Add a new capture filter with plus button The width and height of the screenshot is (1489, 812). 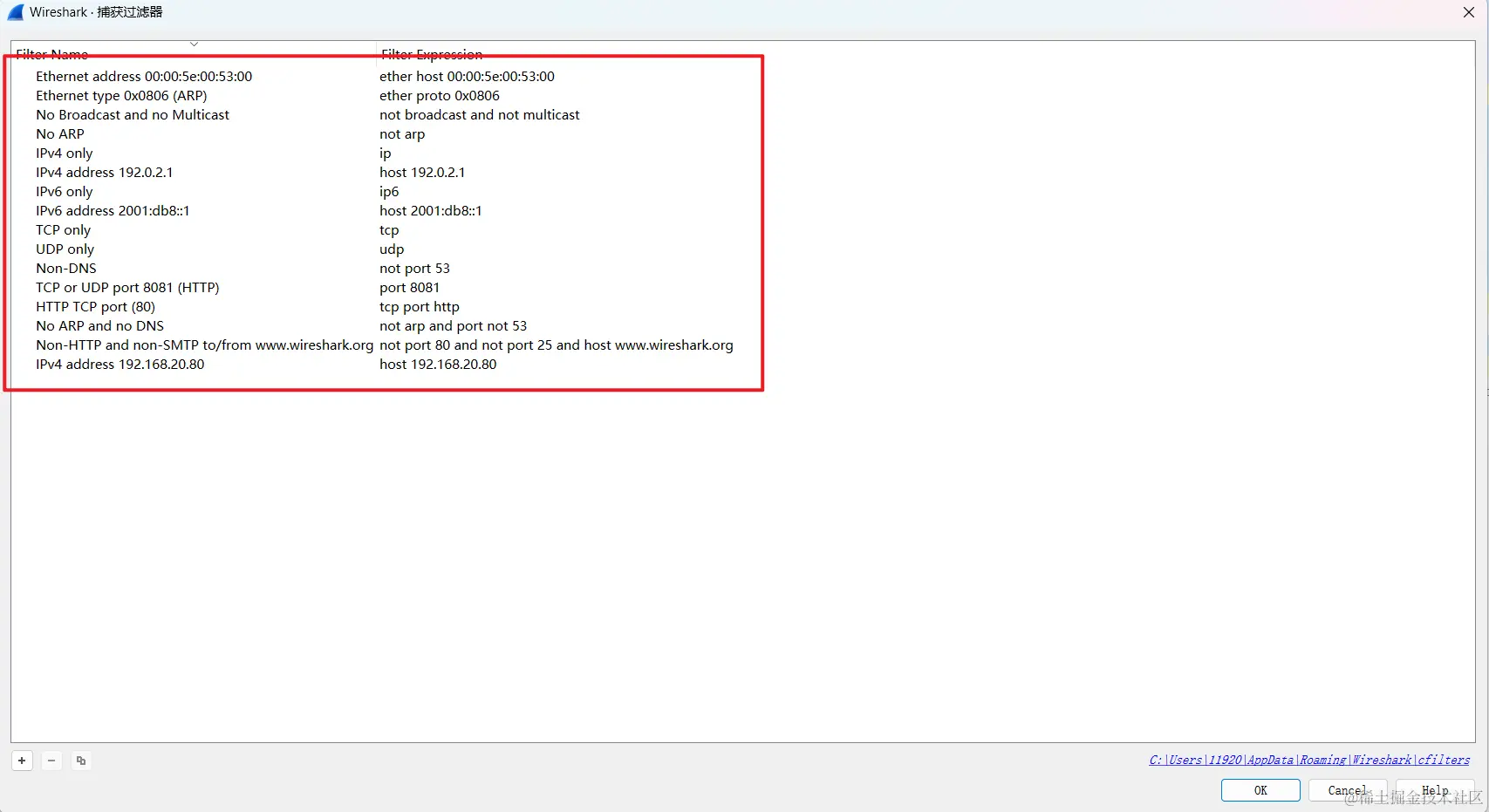(22, 761)
